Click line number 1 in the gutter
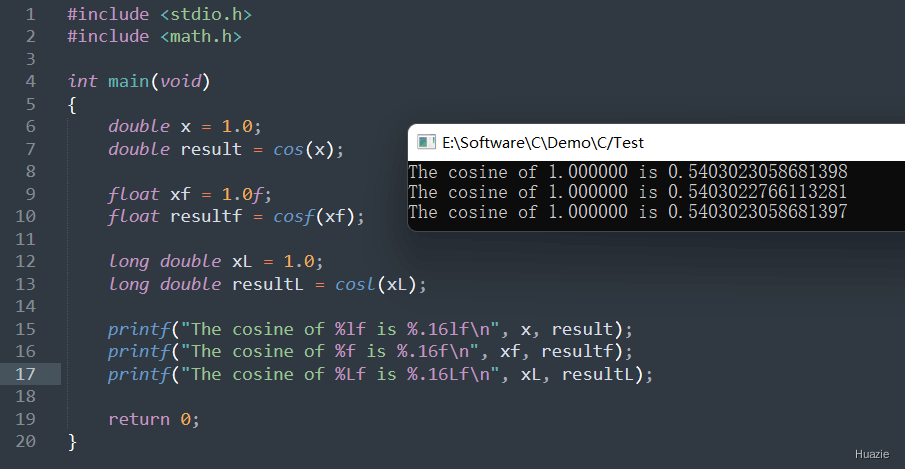This screenshot has height=469, width=905. 30,14
